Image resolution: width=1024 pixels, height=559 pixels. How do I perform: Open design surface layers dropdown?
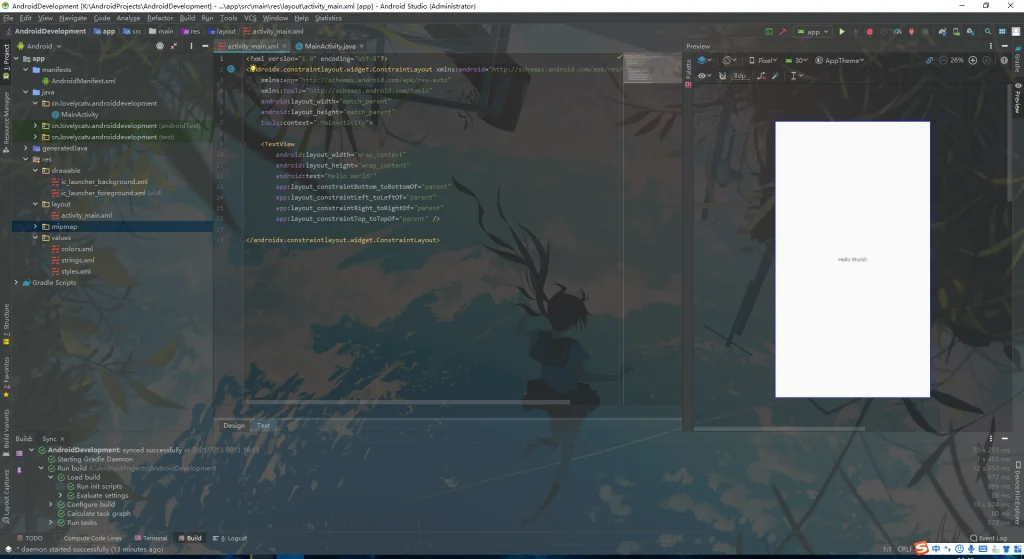(x=705, y=60)
